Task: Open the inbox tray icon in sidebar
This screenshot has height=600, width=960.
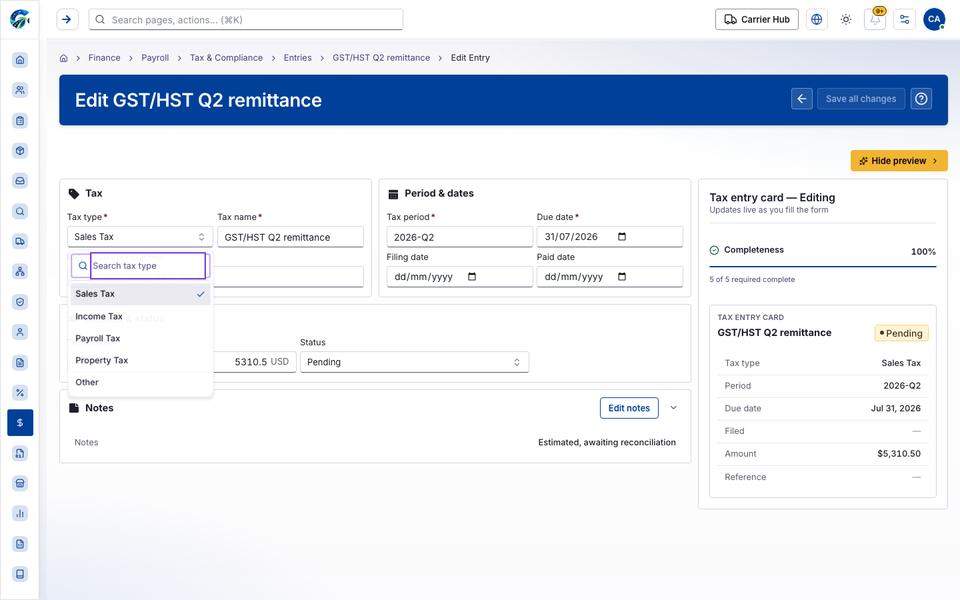Action: (20, 181)
